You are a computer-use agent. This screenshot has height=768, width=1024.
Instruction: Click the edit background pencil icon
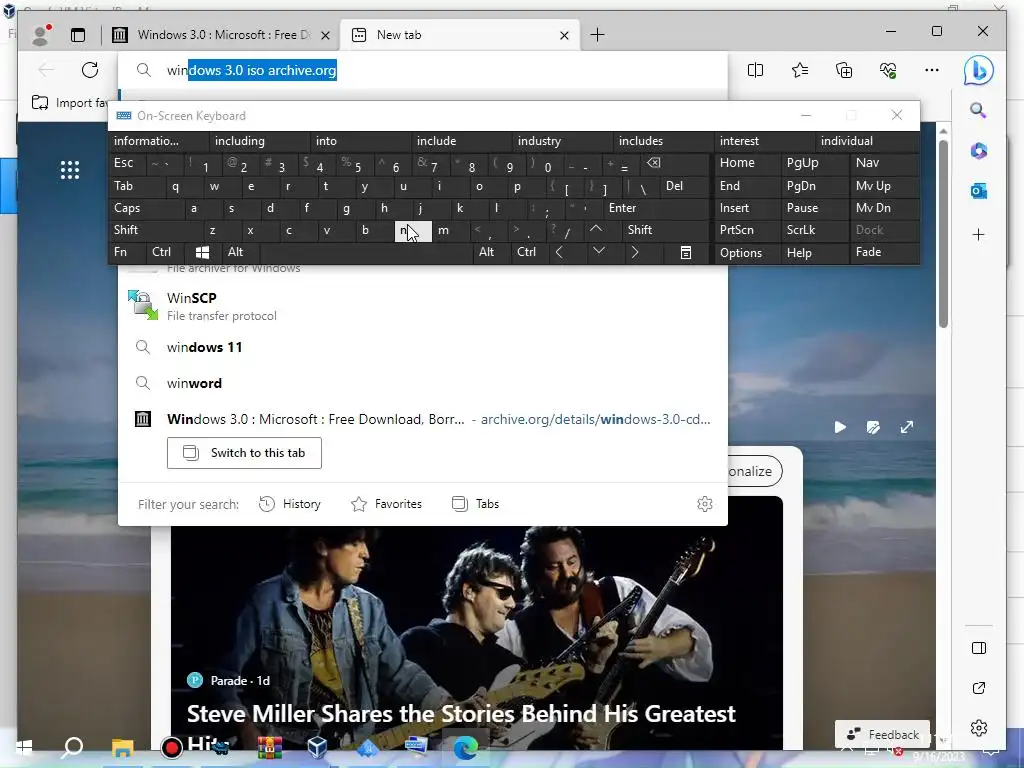pos(873,427)
